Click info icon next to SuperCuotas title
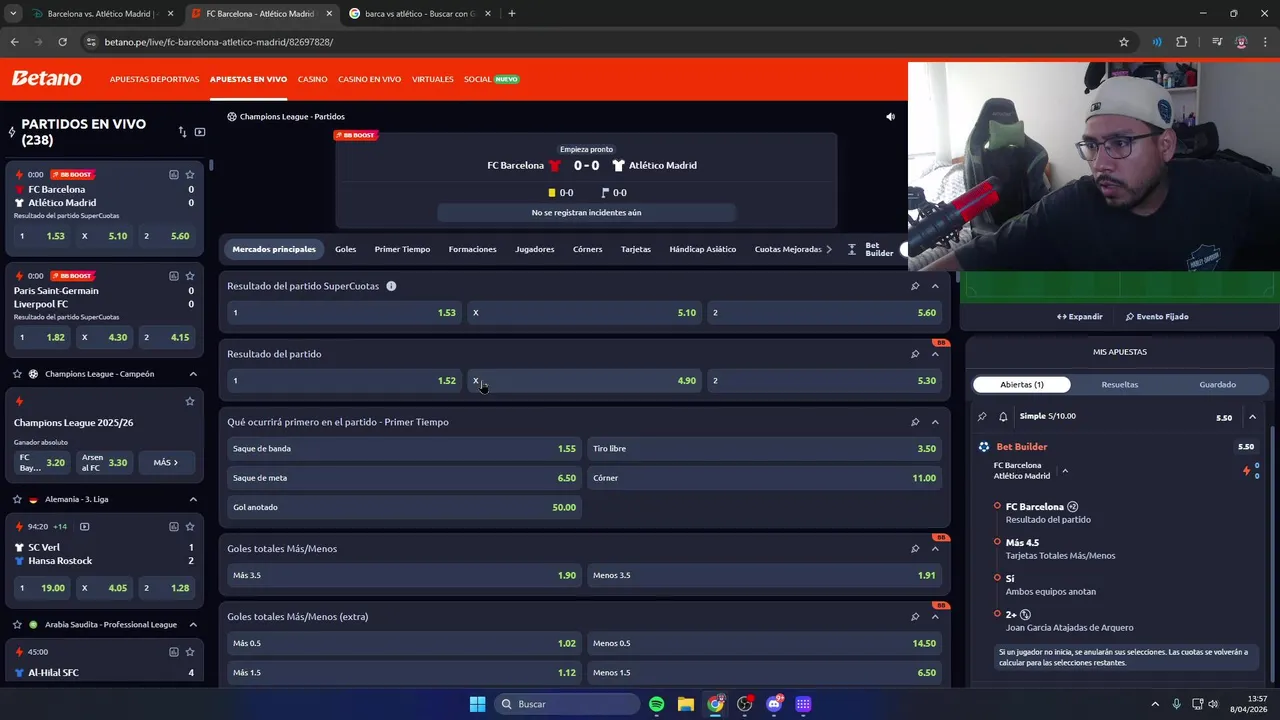This screenshot has width=1280, height=720. click(391, 286)
